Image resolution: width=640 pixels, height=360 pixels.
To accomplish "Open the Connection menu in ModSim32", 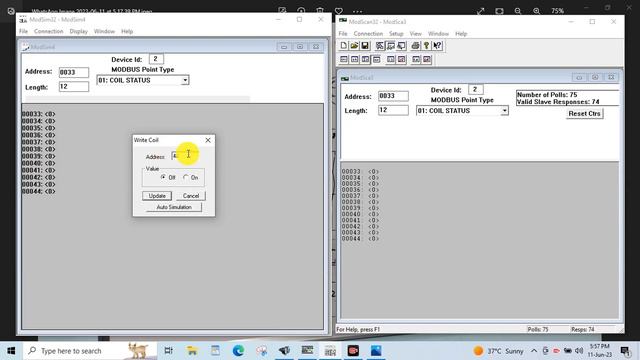I will click(49, 31).
